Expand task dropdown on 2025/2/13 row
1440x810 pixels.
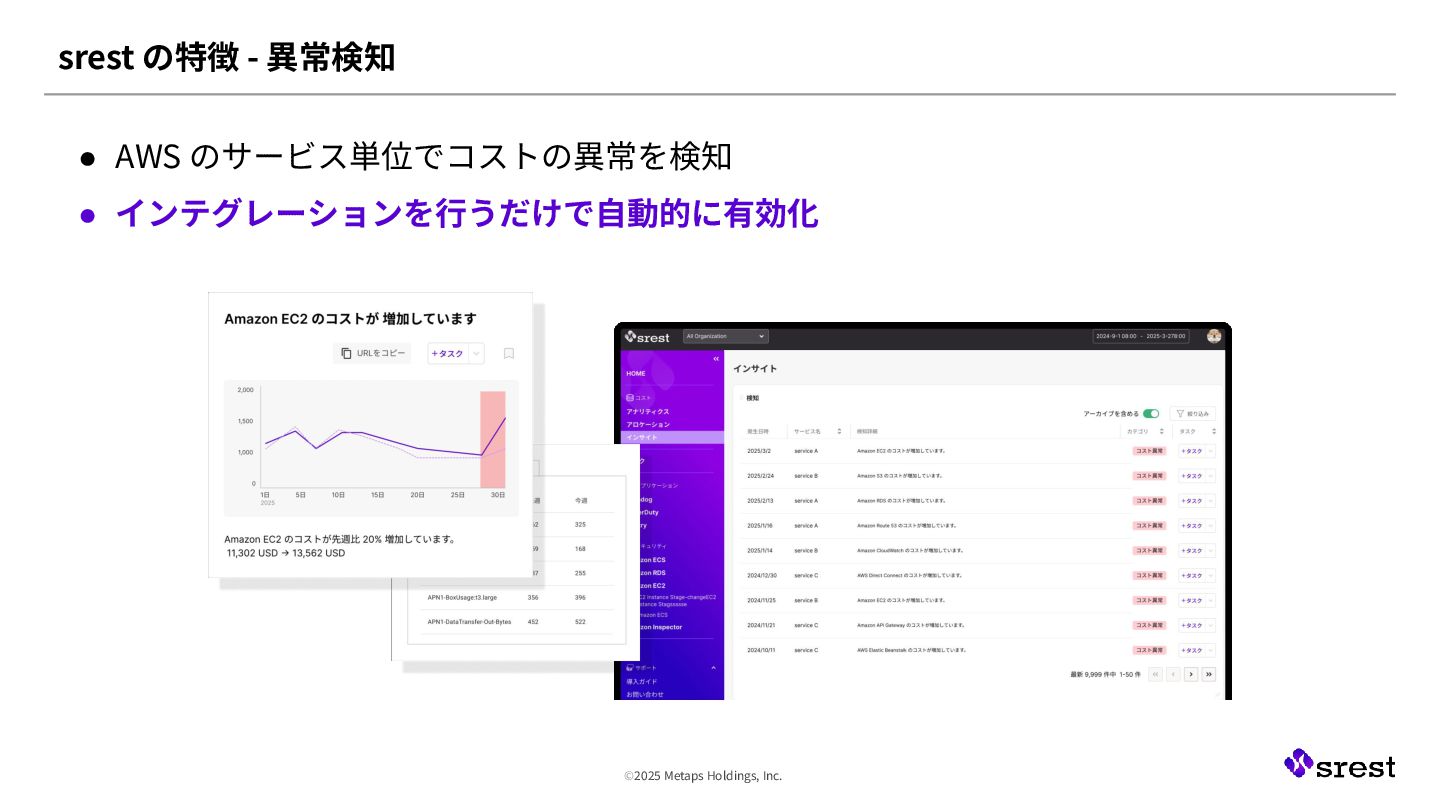[1211, 501]
